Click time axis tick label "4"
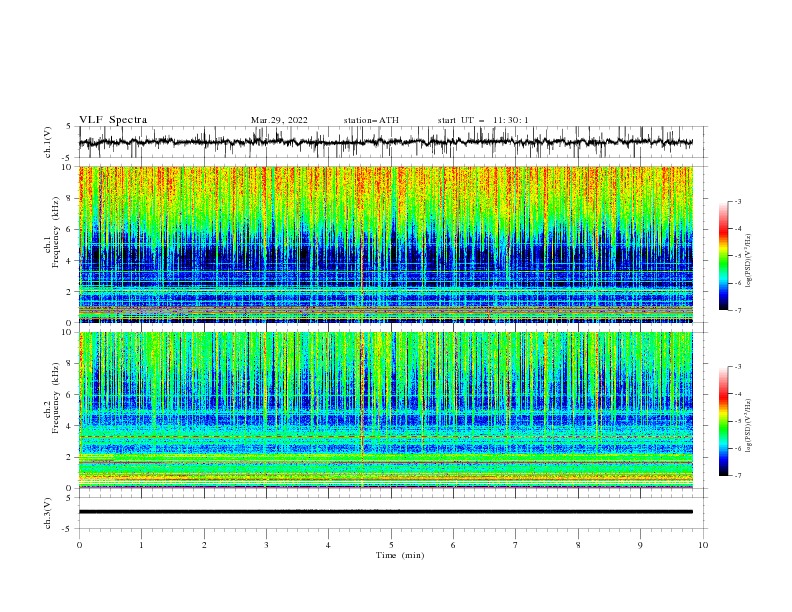 click(x=329, y=545)
